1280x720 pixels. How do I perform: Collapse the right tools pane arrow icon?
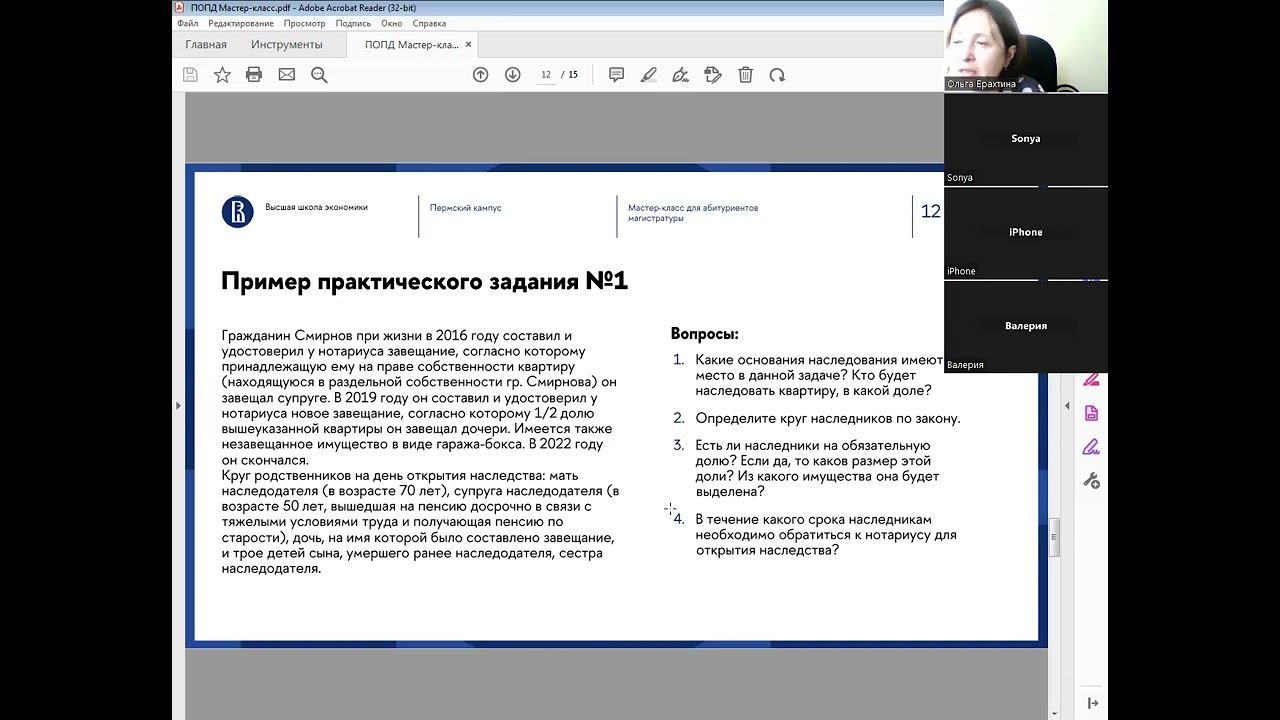point(1092,704)
